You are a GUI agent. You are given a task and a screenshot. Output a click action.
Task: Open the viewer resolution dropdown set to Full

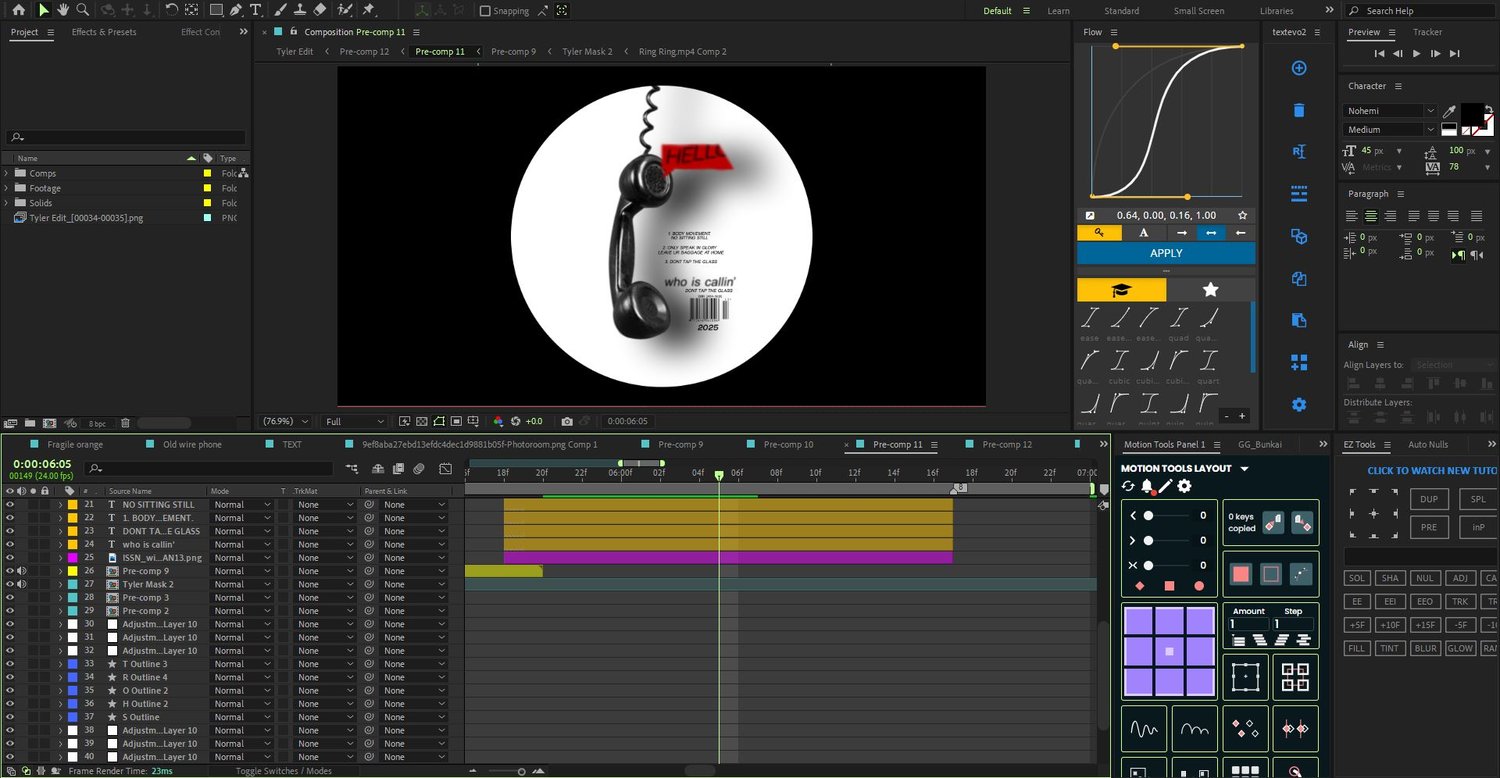355,422
